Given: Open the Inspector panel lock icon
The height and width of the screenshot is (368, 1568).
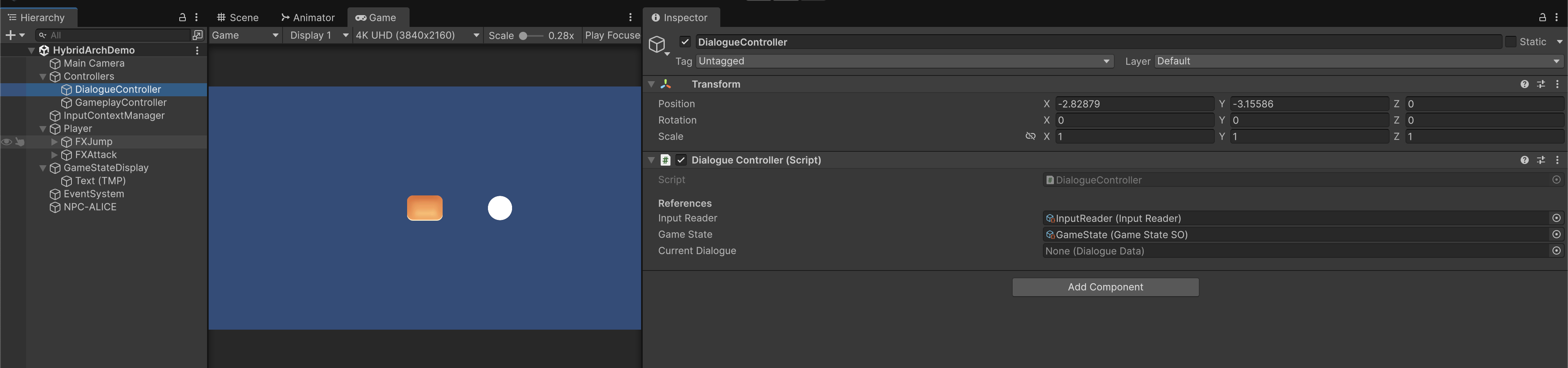Looking at the screenshot, I should 1542,18.
